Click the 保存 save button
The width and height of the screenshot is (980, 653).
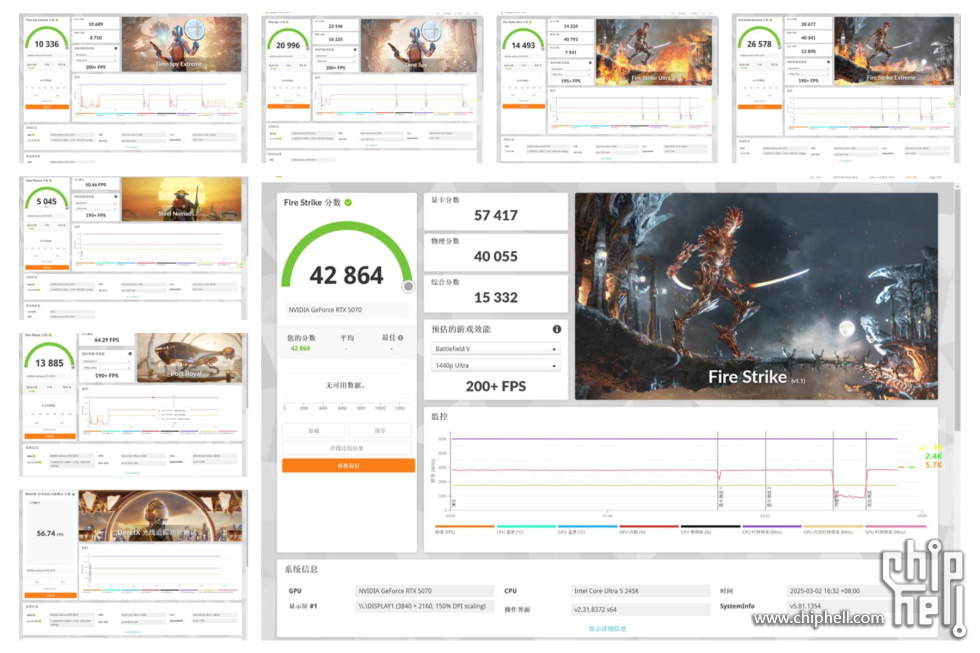click(x=380, y=431)
